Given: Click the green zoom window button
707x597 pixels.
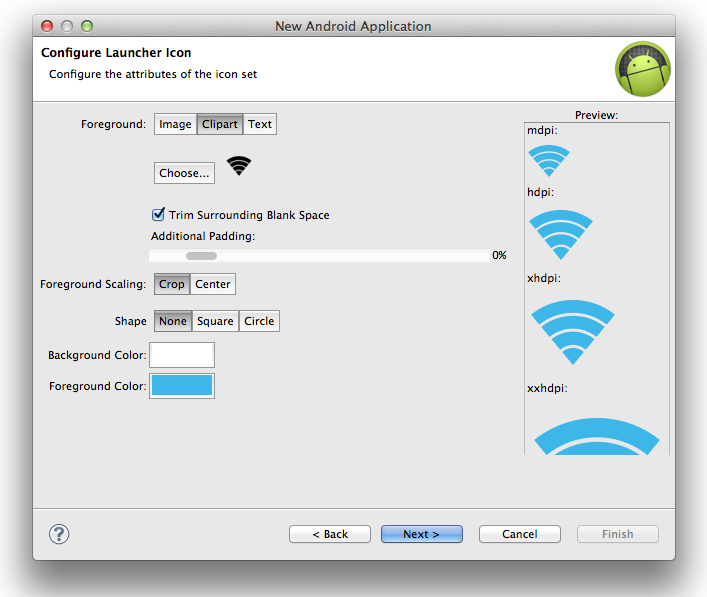Looking at the screenshot, I should click(87, 26).
